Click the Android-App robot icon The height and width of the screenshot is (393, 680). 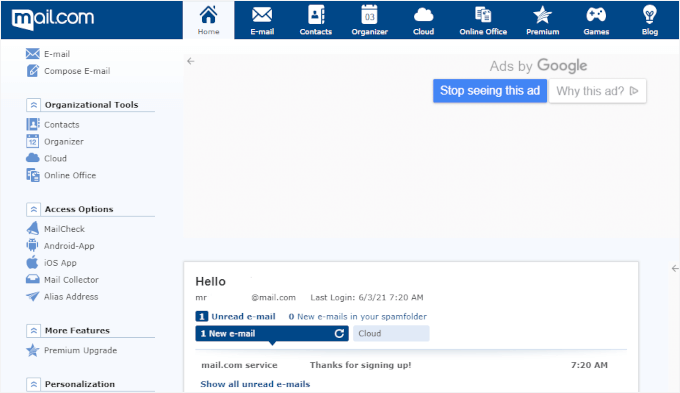point(33,245)
